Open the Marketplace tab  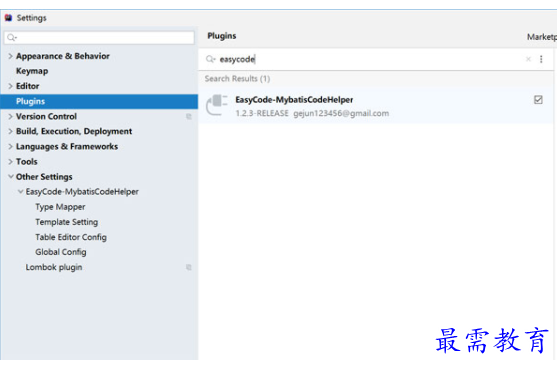541,37
